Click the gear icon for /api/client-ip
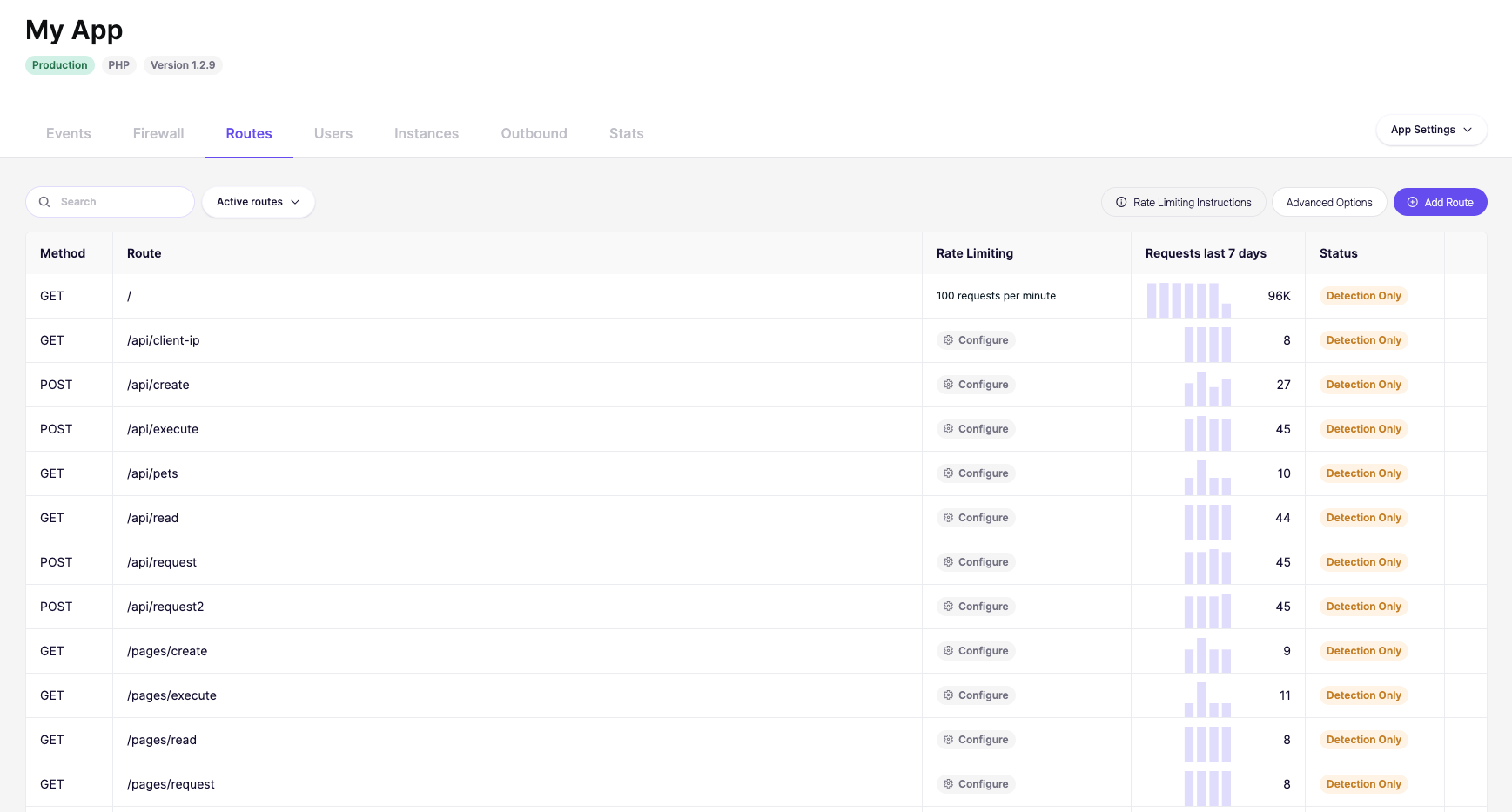The width and height of the screenshot is (1512, 812). (x=948, y=340)
